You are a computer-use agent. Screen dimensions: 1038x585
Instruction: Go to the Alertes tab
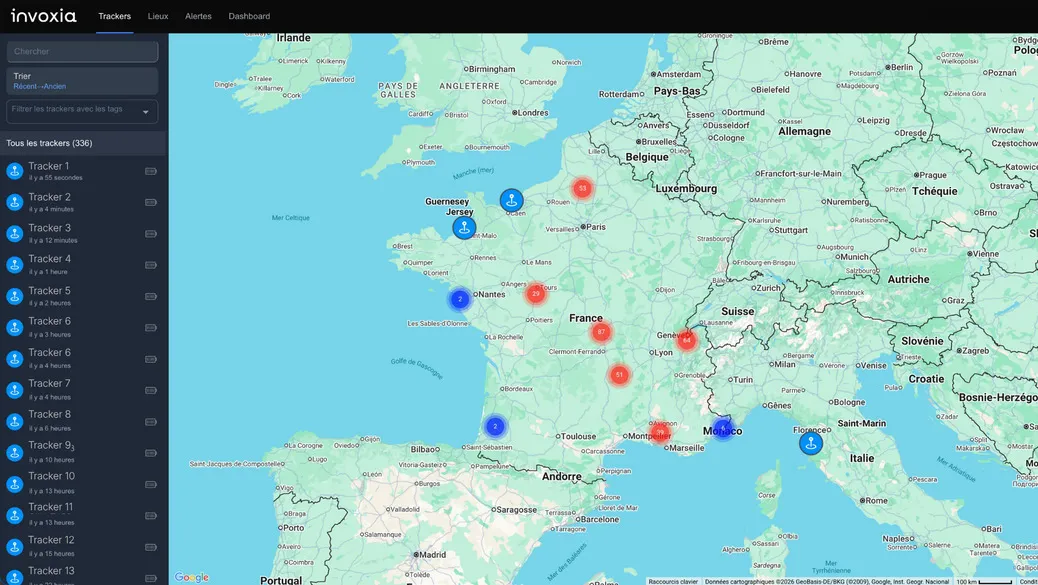198,16
